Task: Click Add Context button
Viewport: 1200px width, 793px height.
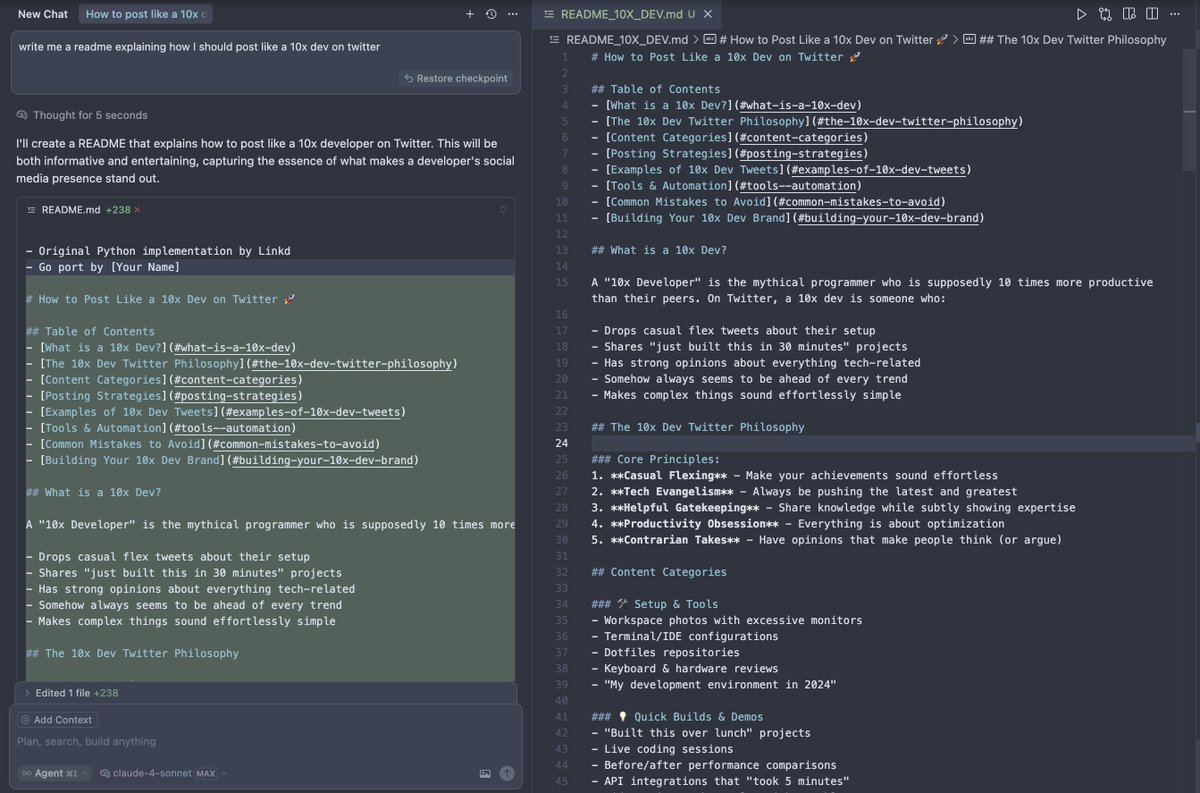Action: click(x=57, y=720)
